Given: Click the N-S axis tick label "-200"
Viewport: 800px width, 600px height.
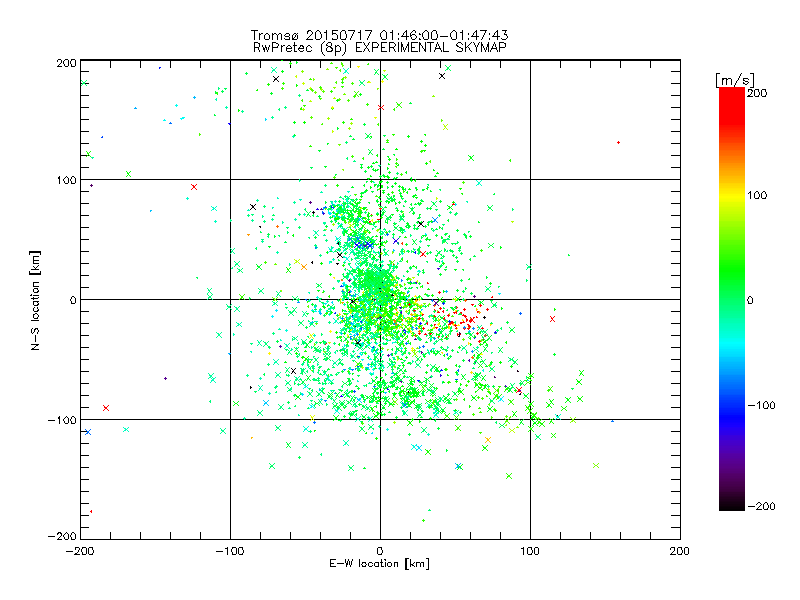Looking at the screenshot, I should (62, 536).
